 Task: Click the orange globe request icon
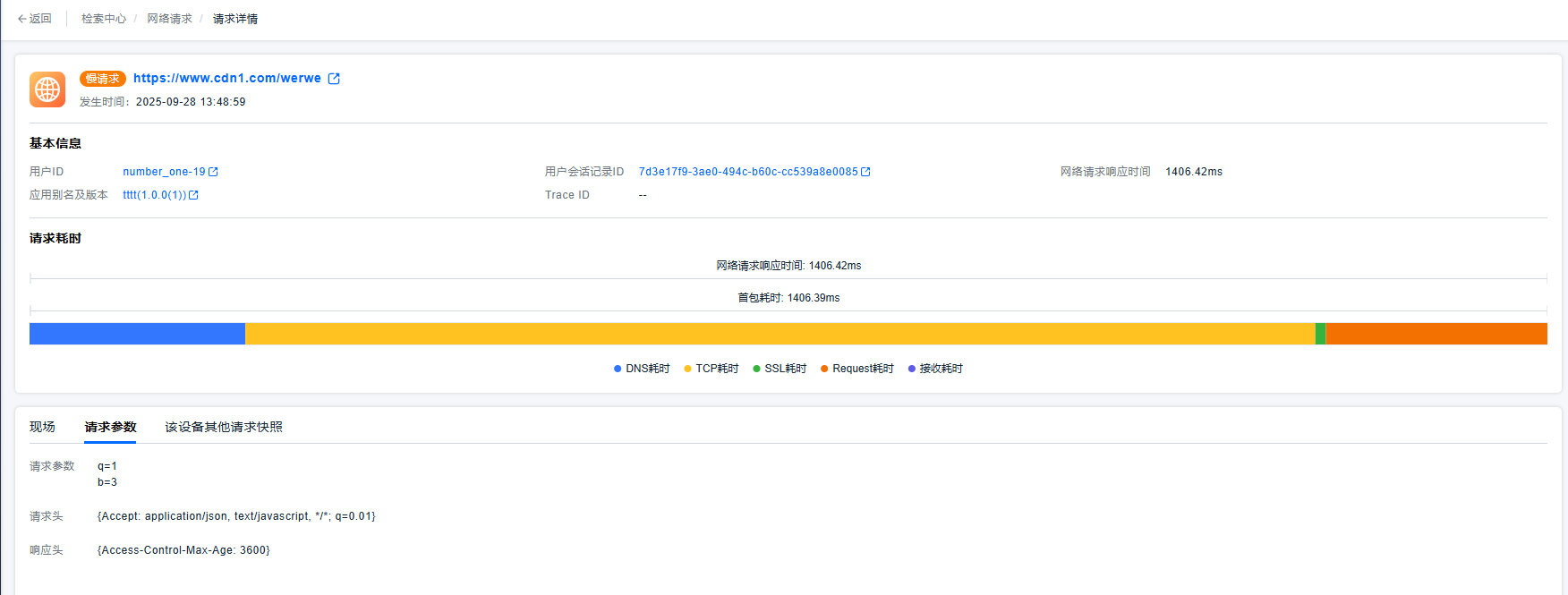tap(47, 89)
